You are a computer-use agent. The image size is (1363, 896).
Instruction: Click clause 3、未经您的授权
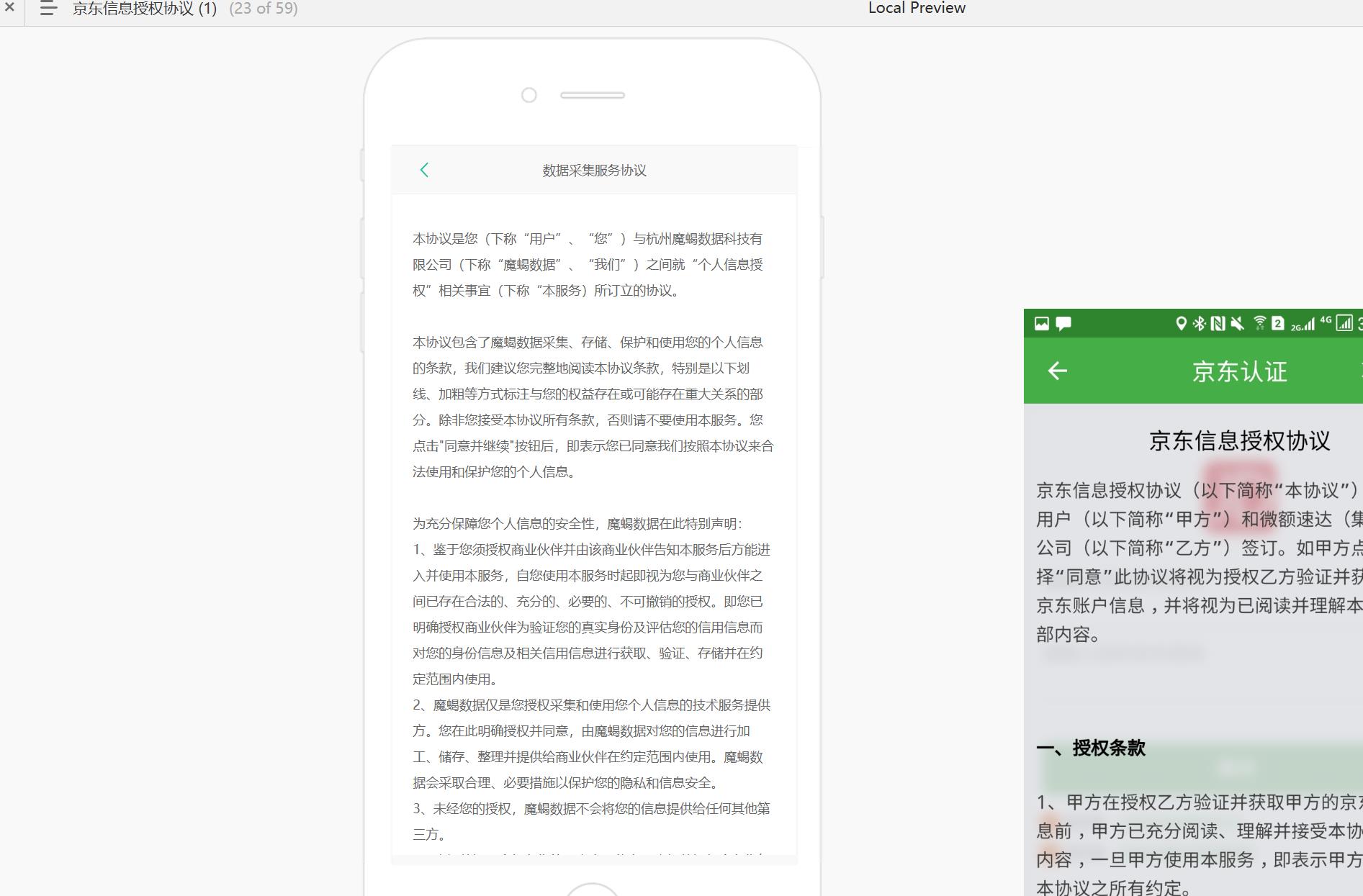click(592, 822)
